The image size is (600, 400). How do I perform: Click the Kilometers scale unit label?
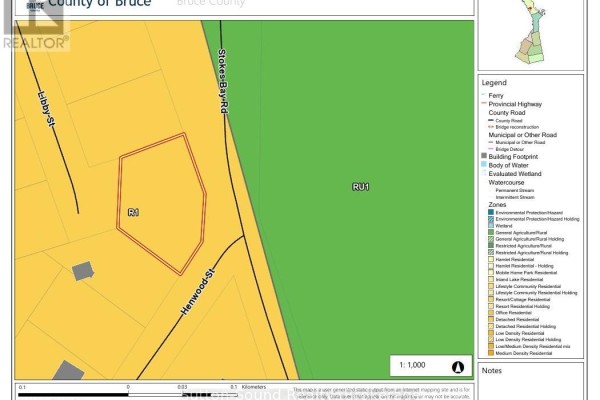point(254,387)
